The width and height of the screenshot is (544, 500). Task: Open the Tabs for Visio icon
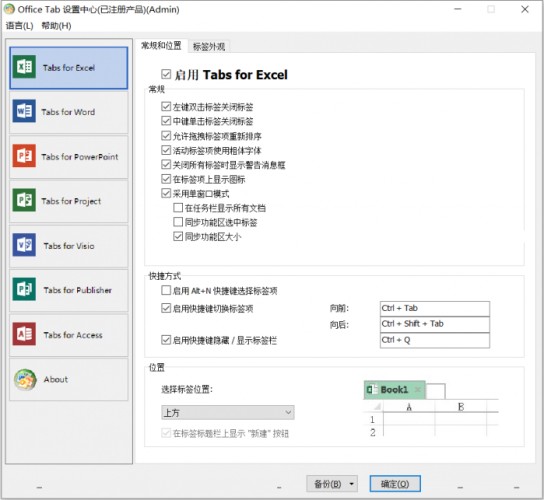click(x=24, y=245)
